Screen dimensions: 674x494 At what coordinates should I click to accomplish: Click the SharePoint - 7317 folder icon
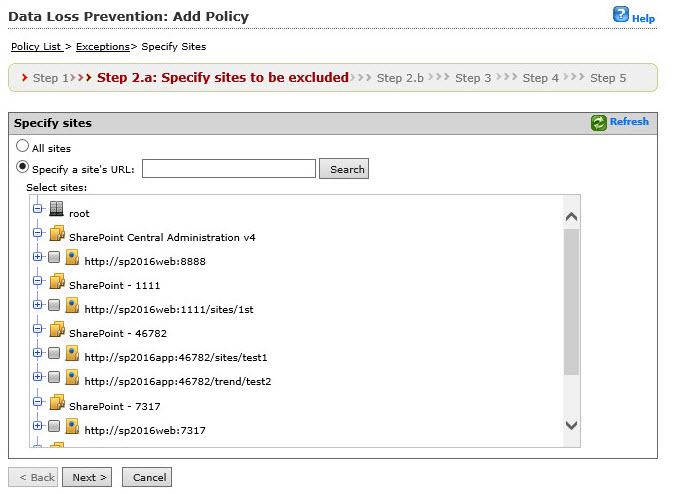click(x=57, y=404)
